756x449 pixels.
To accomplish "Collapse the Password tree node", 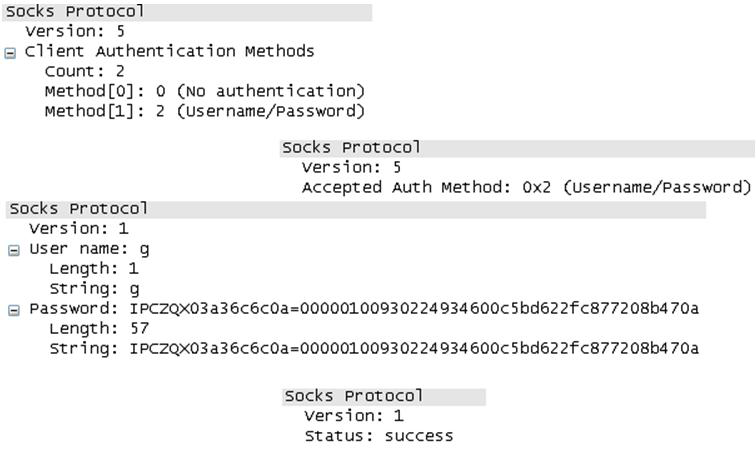I will tap(13, 310).
